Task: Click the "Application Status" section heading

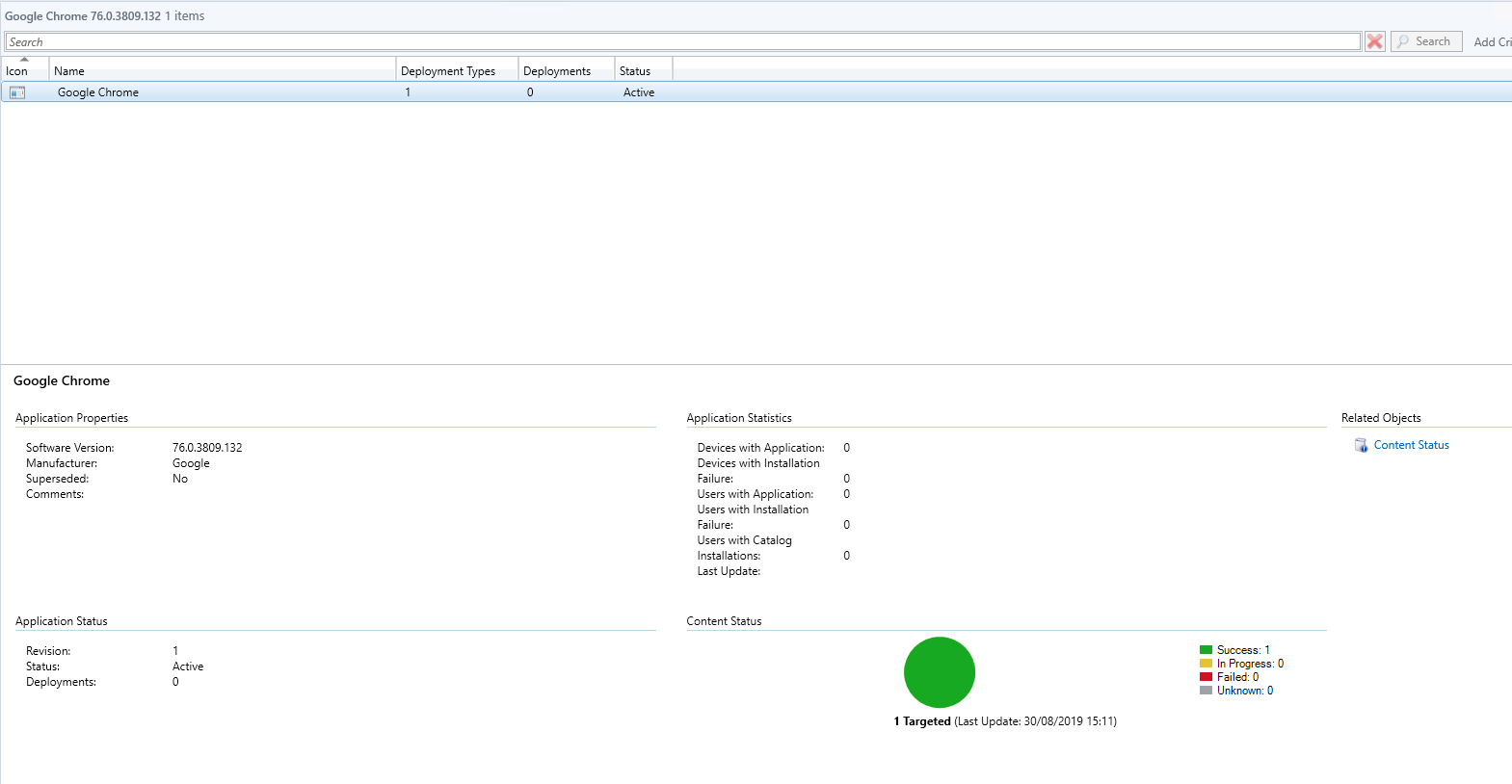Action: (62, 621)
